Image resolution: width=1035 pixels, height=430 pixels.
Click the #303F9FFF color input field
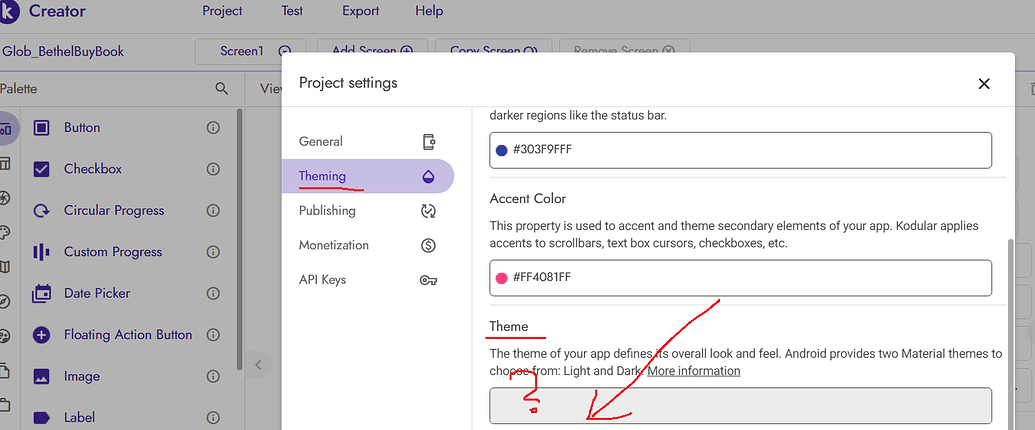point(740,150)
